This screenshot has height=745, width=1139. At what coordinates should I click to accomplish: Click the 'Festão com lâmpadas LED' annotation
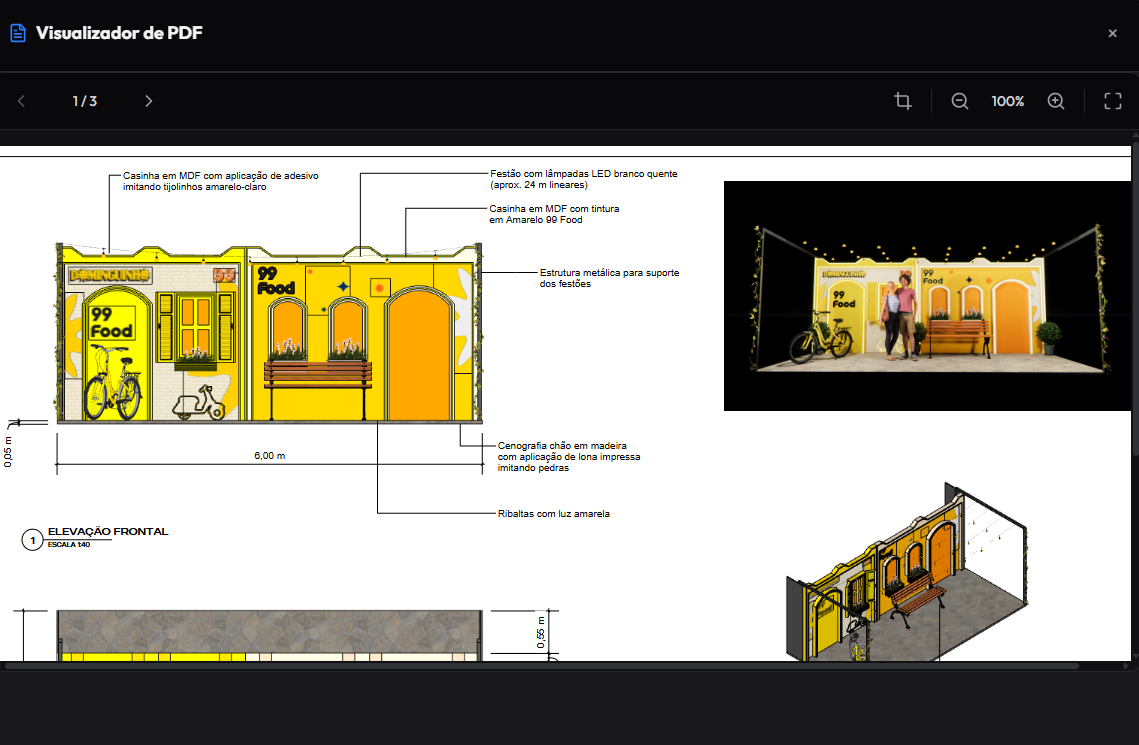point(583,179)
